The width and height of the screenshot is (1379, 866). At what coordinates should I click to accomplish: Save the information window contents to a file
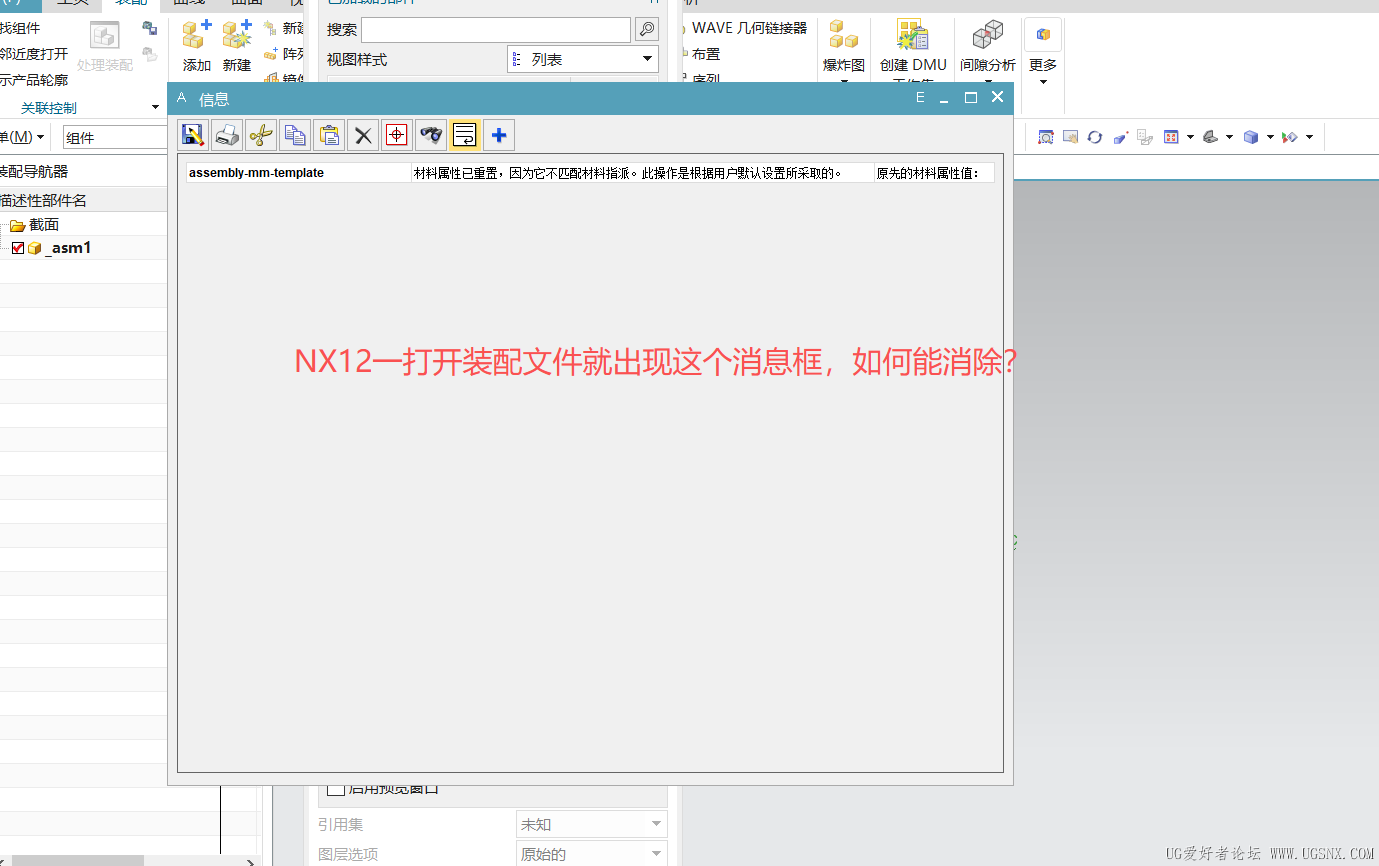pyautogui.click(x=193, y=135)
